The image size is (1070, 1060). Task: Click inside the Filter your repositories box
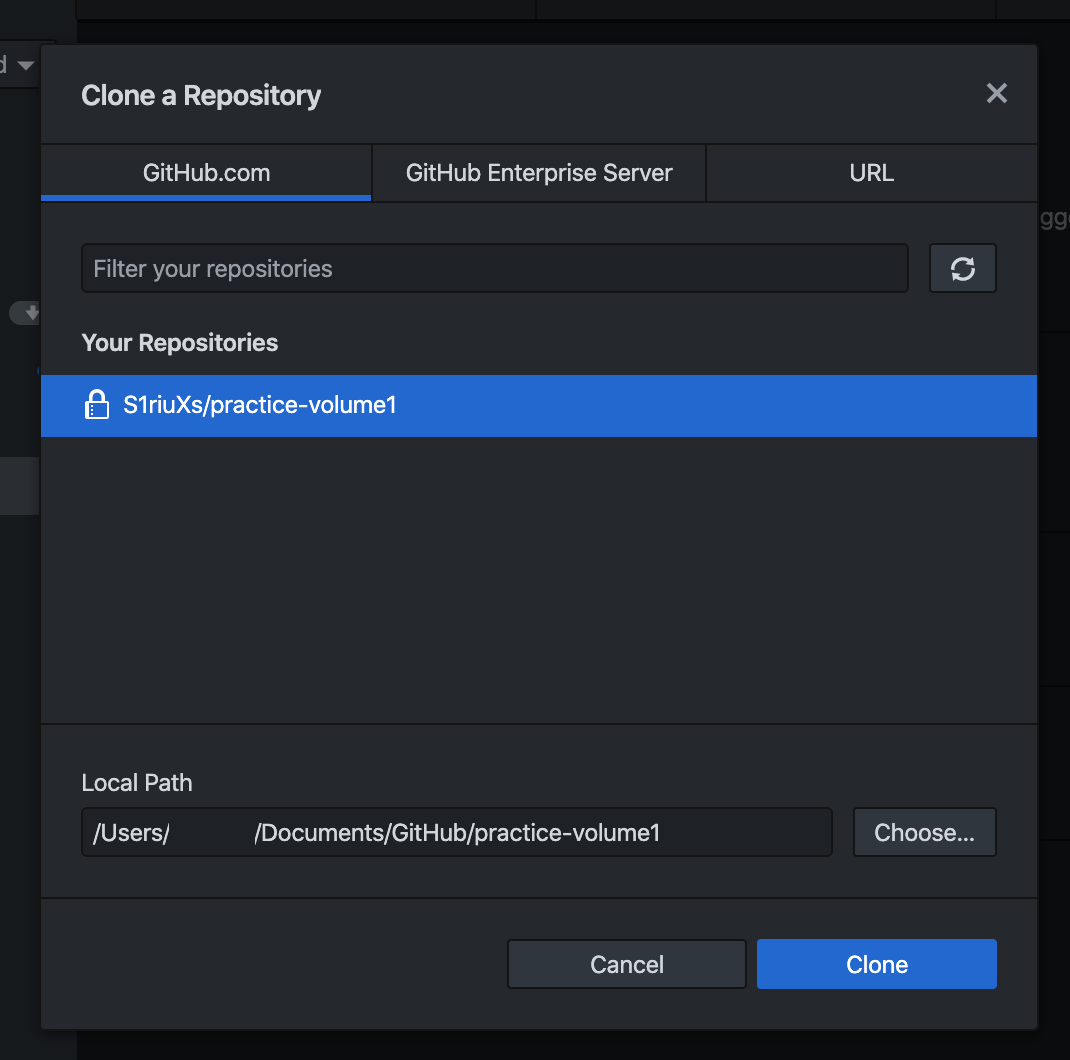(494, 268)
